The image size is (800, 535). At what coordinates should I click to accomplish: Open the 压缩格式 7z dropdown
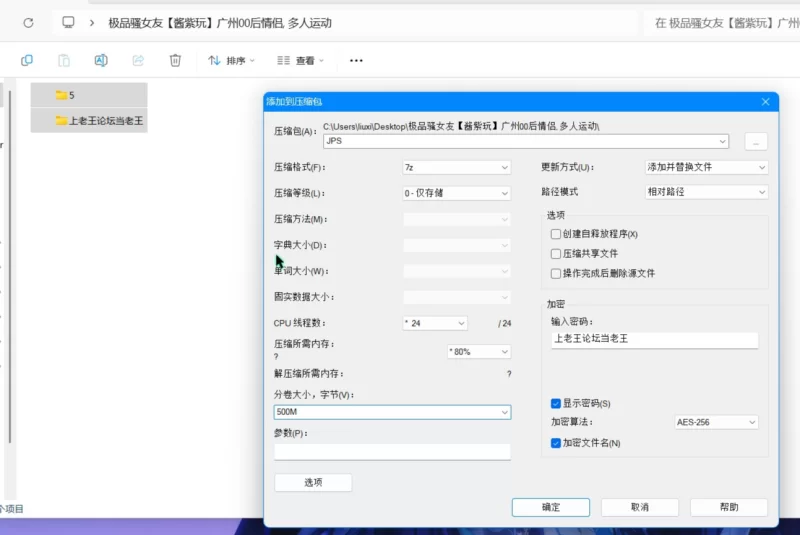coord(456,167)
